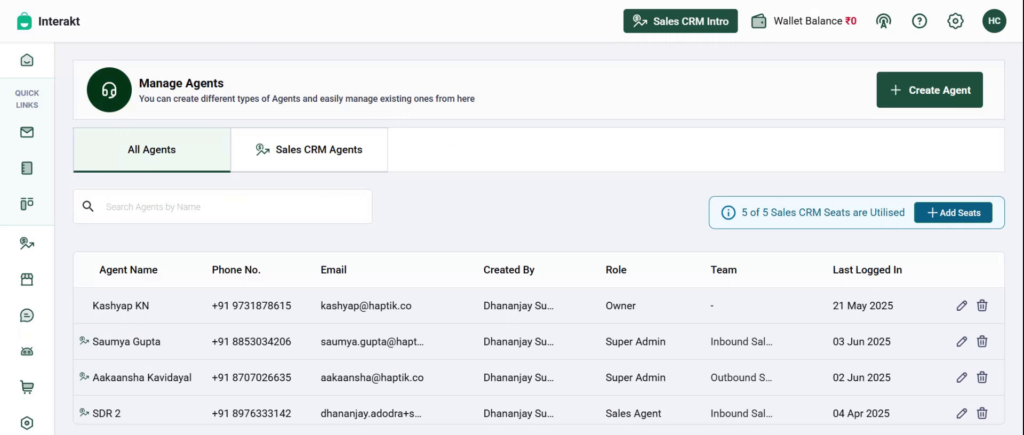Open the Interakt logo home link
This screenshot has width=1024, height=435.
(48, 21)
